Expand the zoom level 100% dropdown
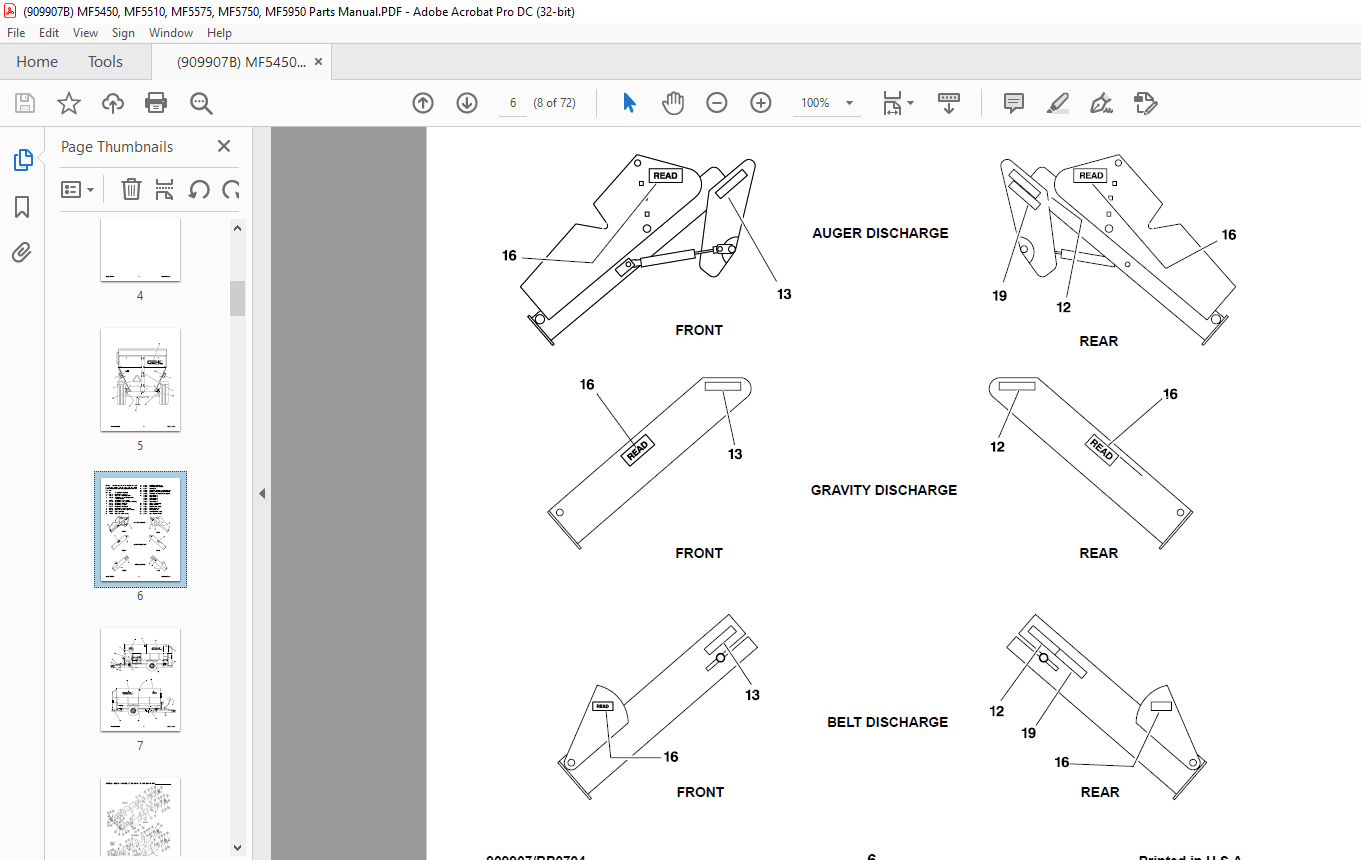Viewport: 1361px width, 860px height. pos(850,103)
